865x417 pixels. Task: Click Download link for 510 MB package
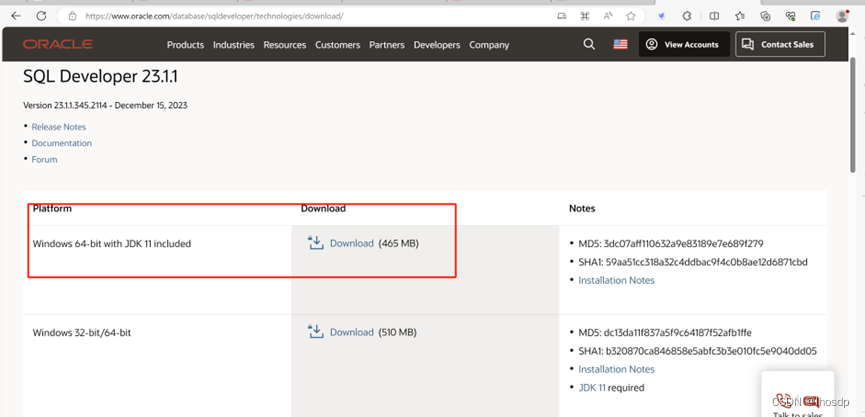pos(351,332)
